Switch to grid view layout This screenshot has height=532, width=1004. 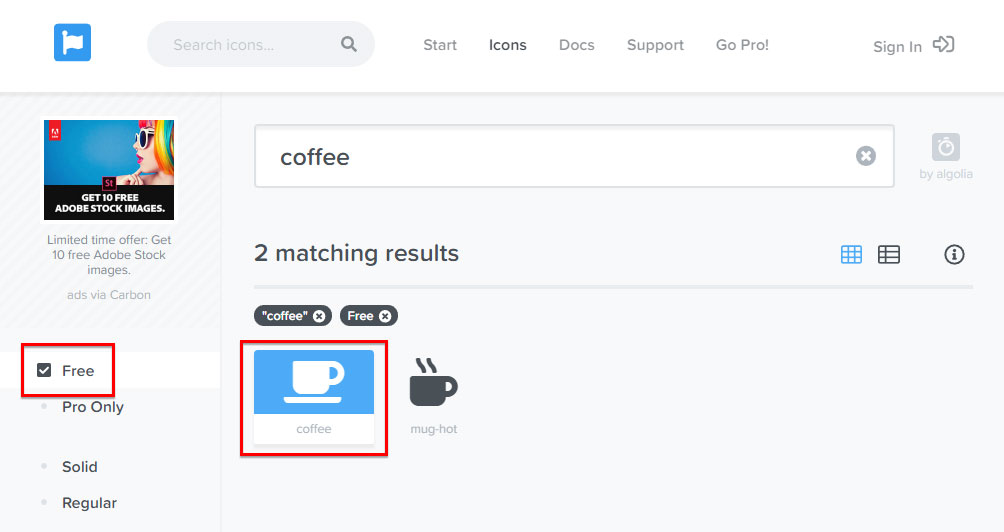tap(851, 254)
